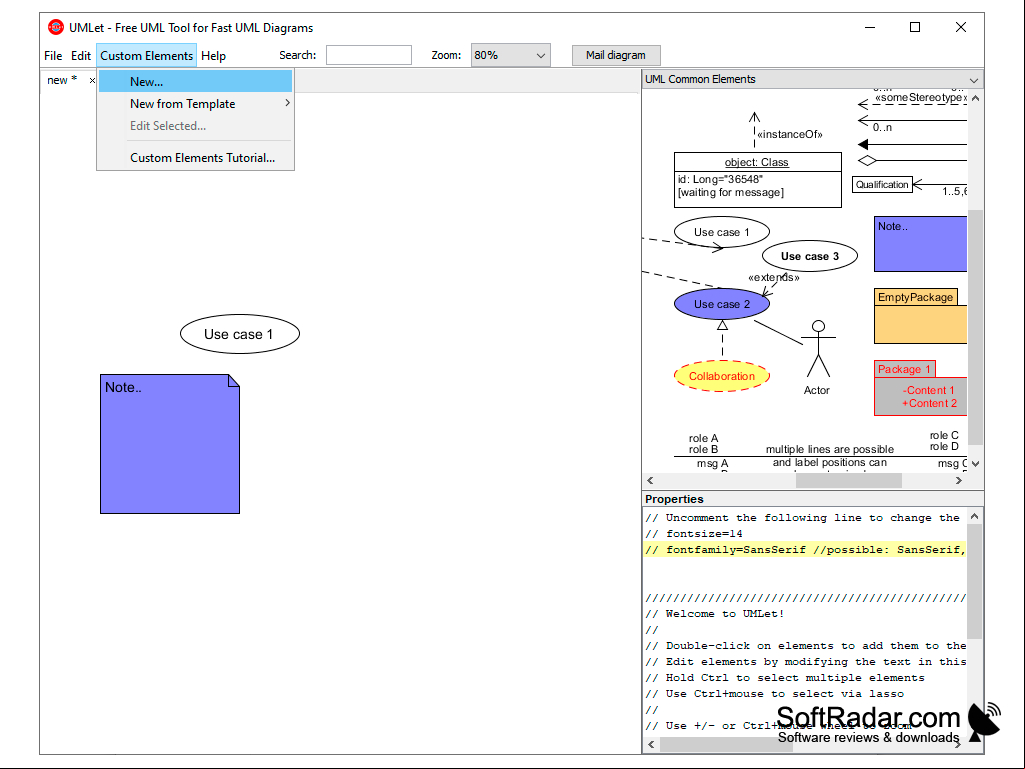Pick the someStereotype dashed relation

912,103
